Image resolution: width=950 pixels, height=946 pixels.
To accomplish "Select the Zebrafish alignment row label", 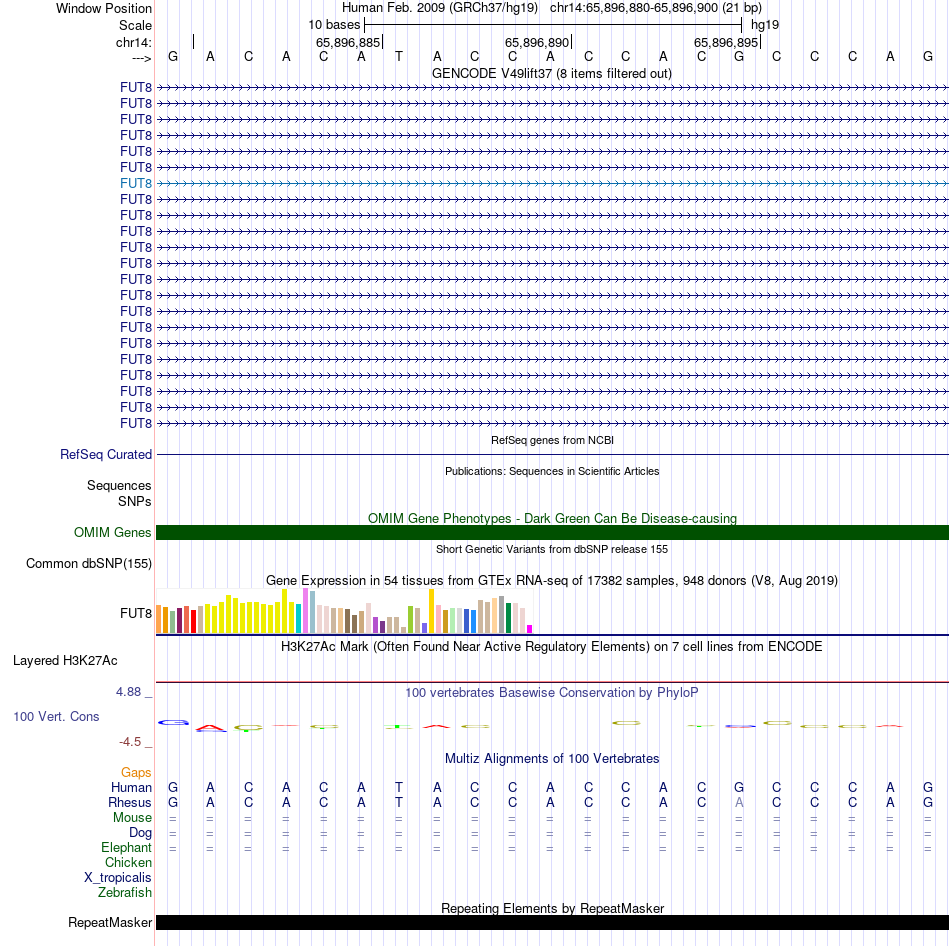I will coord(125,893).
